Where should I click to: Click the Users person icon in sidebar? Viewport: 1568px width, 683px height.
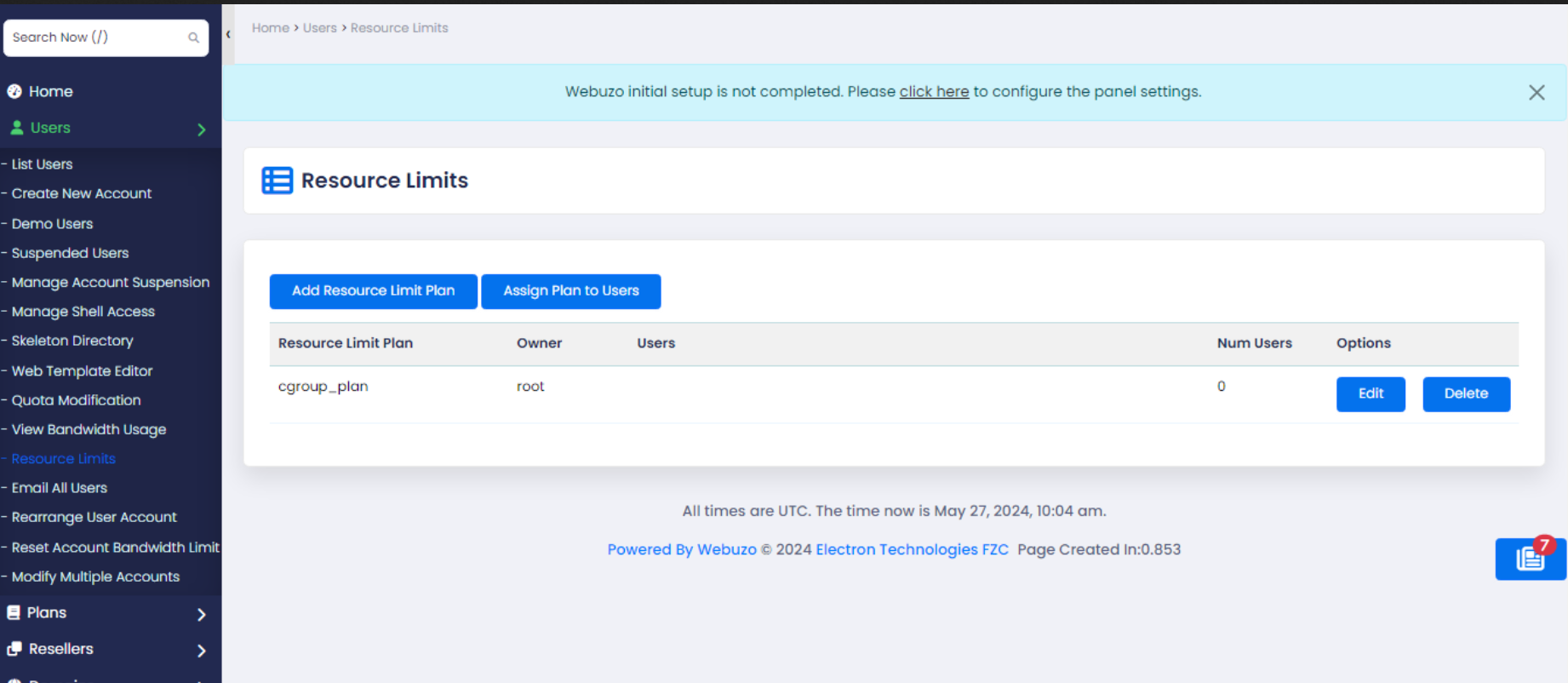16,128
